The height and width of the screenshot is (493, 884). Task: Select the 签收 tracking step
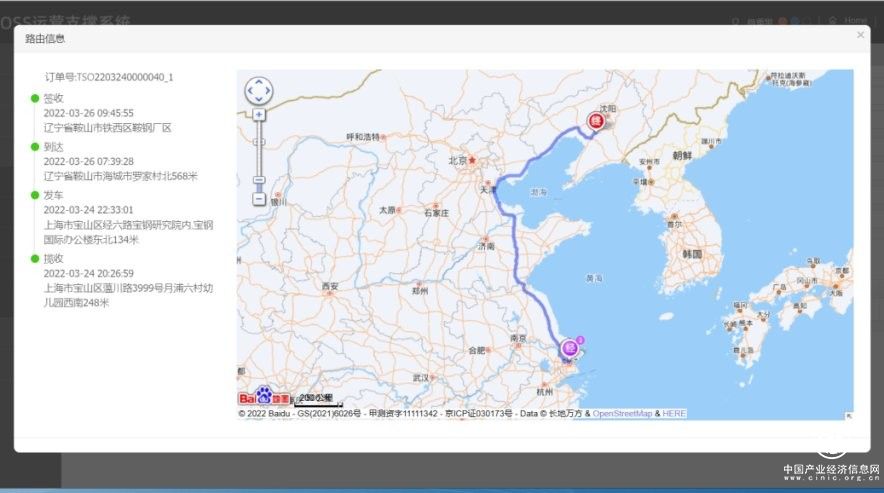pos(53,98)
